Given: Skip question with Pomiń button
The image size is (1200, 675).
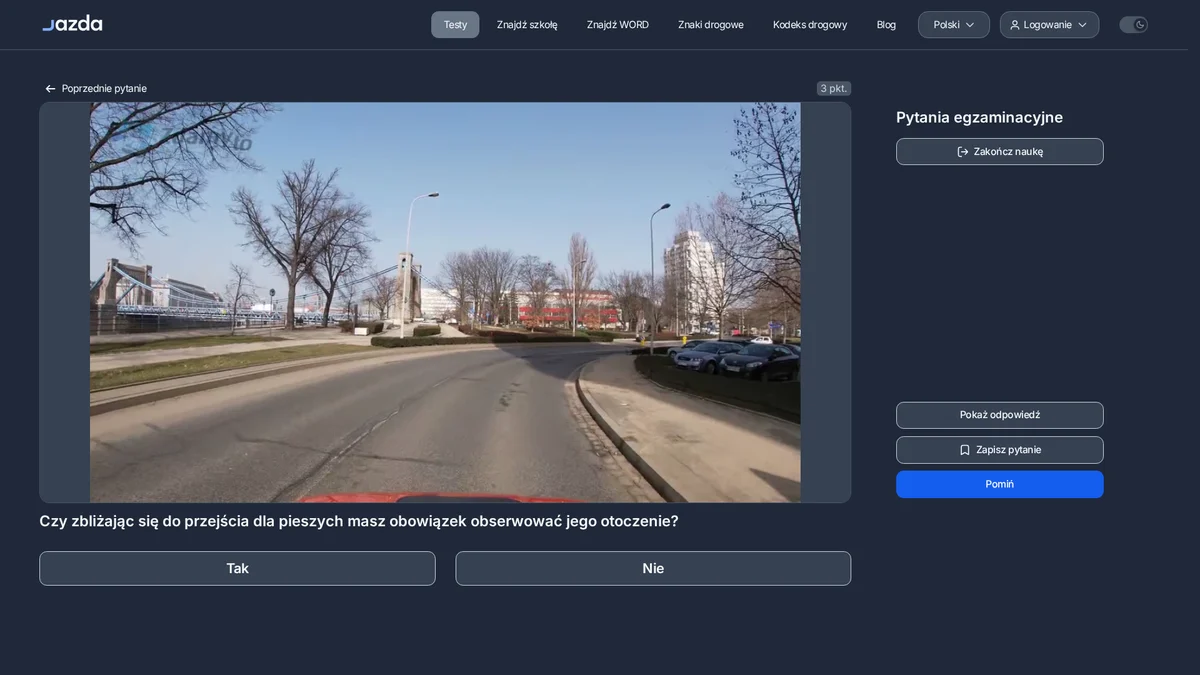Looking at the screenshot, I should click(x=1000, y=484).
